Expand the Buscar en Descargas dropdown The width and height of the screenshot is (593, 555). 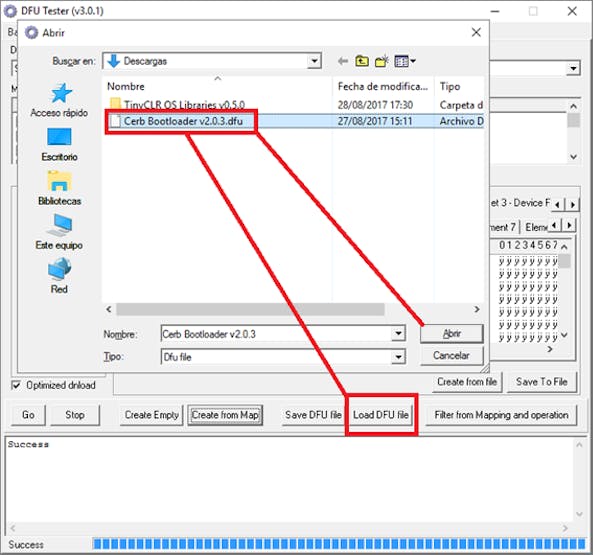(314, 61)
